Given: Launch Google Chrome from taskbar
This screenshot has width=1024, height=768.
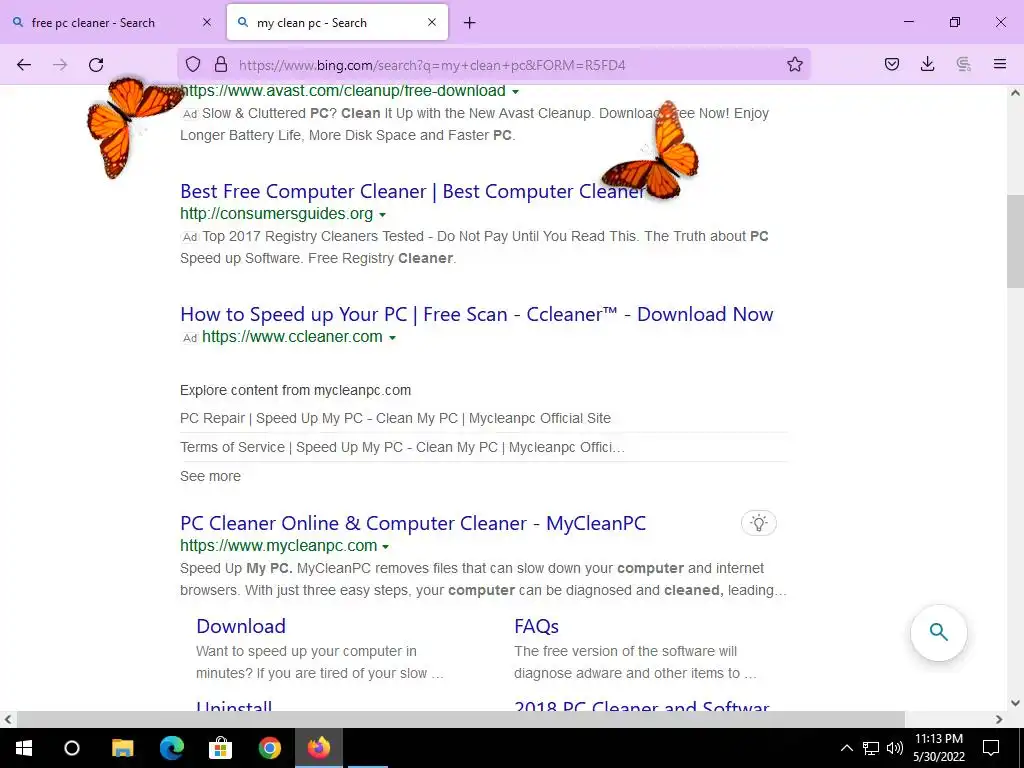Looking at the screenshot, I should [x=270, y=748].
